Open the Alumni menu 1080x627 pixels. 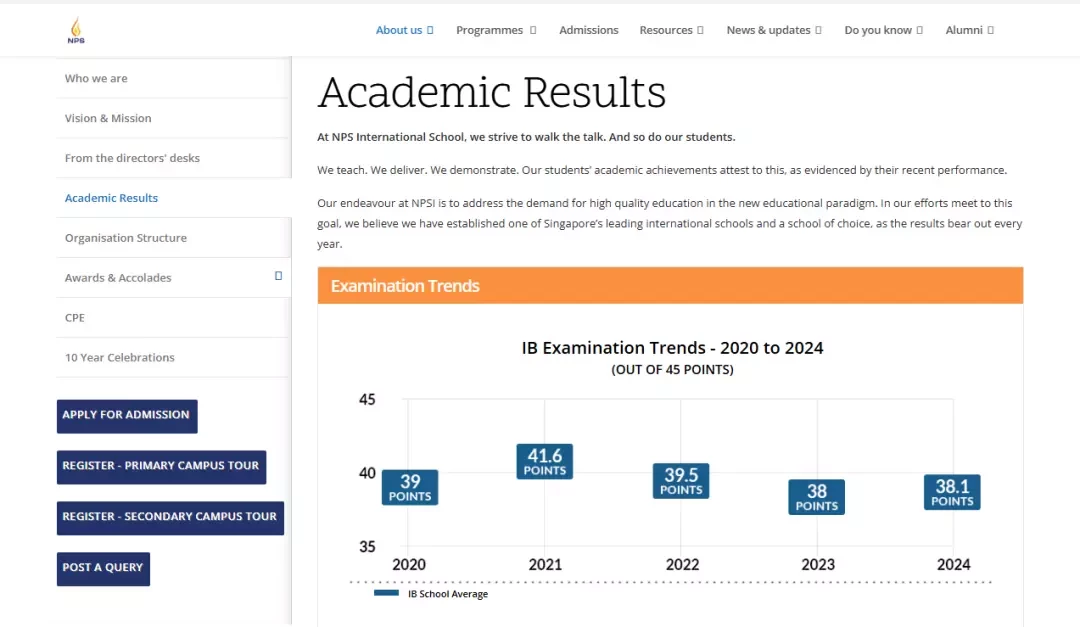[964, 30]
